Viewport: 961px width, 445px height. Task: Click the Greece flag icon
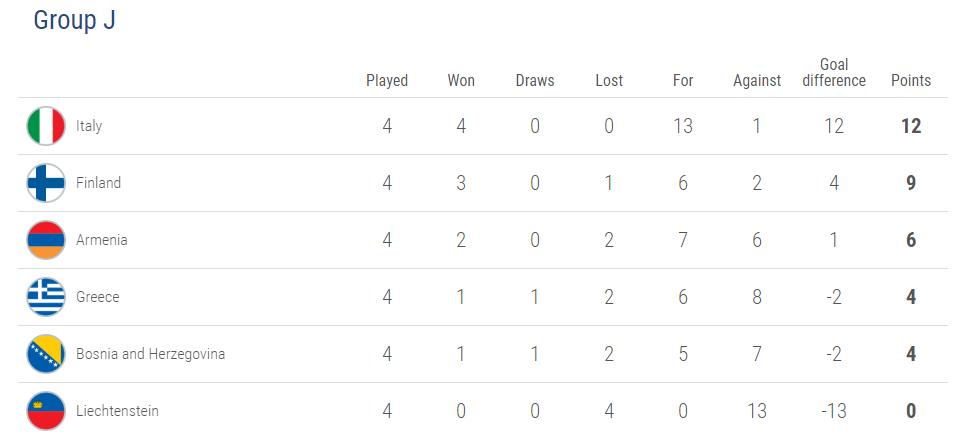(46, 297)
